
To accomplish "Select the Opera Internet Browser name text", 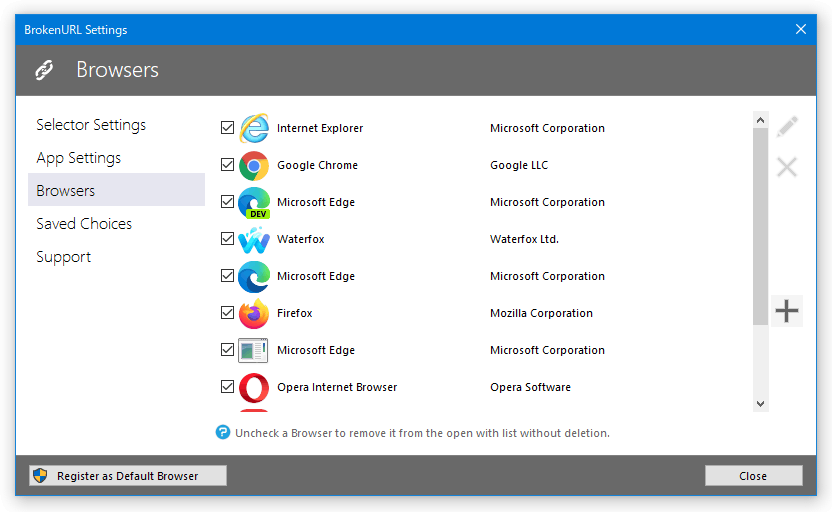I will [337, 387].
